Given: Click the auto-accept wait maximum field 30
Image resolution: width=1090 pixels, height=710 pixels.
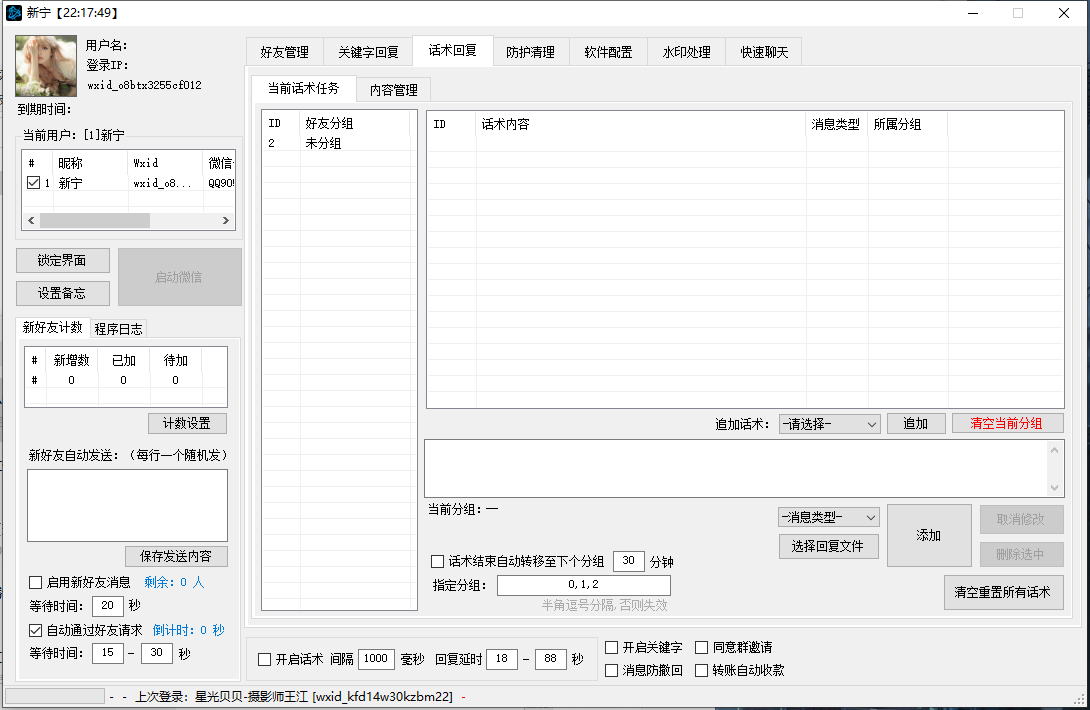Looking at the screenshot, I should pyautogui.click(x=156, y=654).
